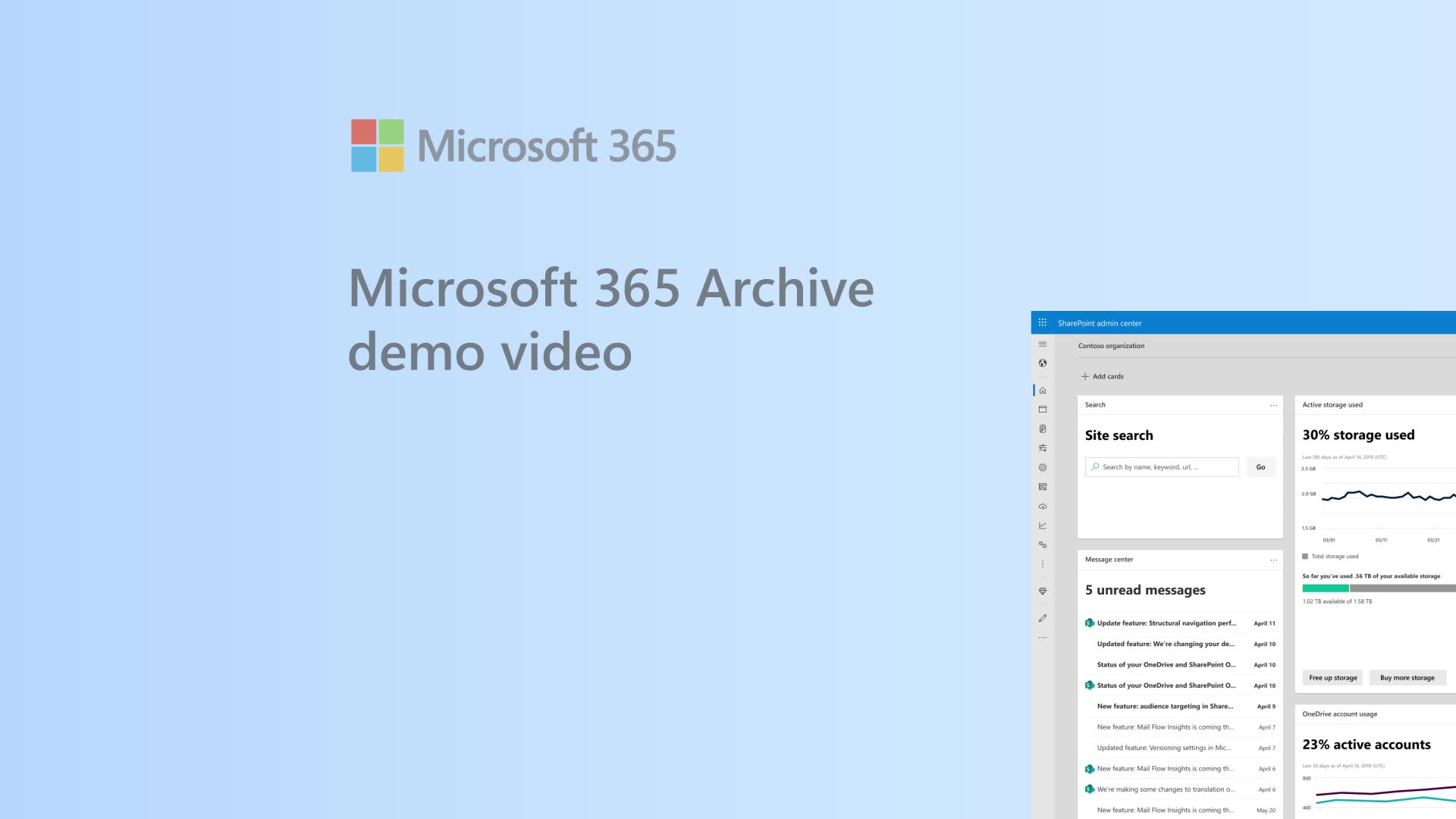This screenshot has width=1456, height=819.
Task: Click the magnifier icon in Site search
Action: (1095, 467)
